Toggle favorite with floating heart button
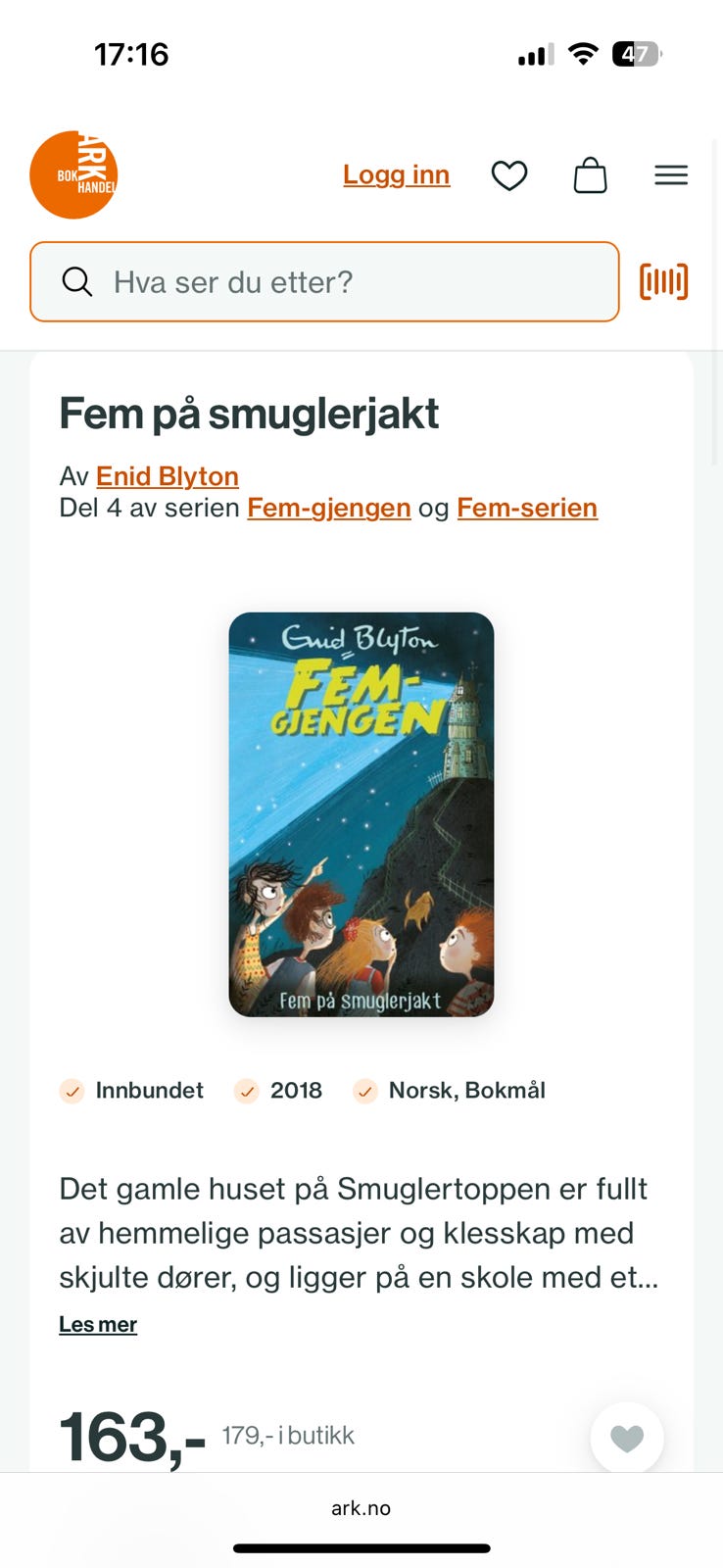 coord(627,1438)
